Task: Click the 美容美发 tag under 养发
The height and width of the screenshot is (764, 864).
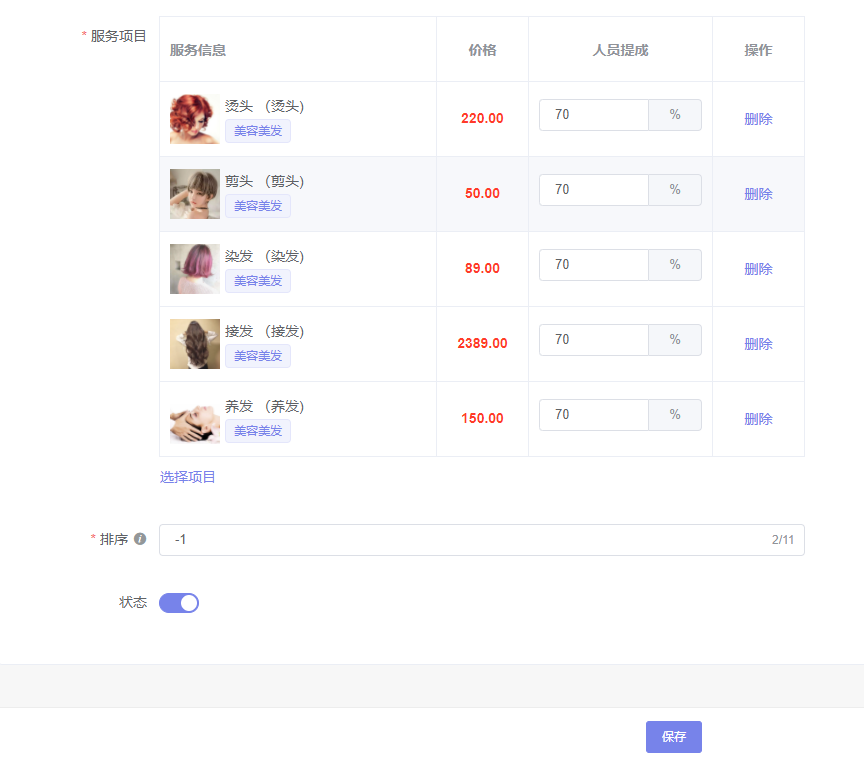Action: pyautogui.click(x=258, y=431)
